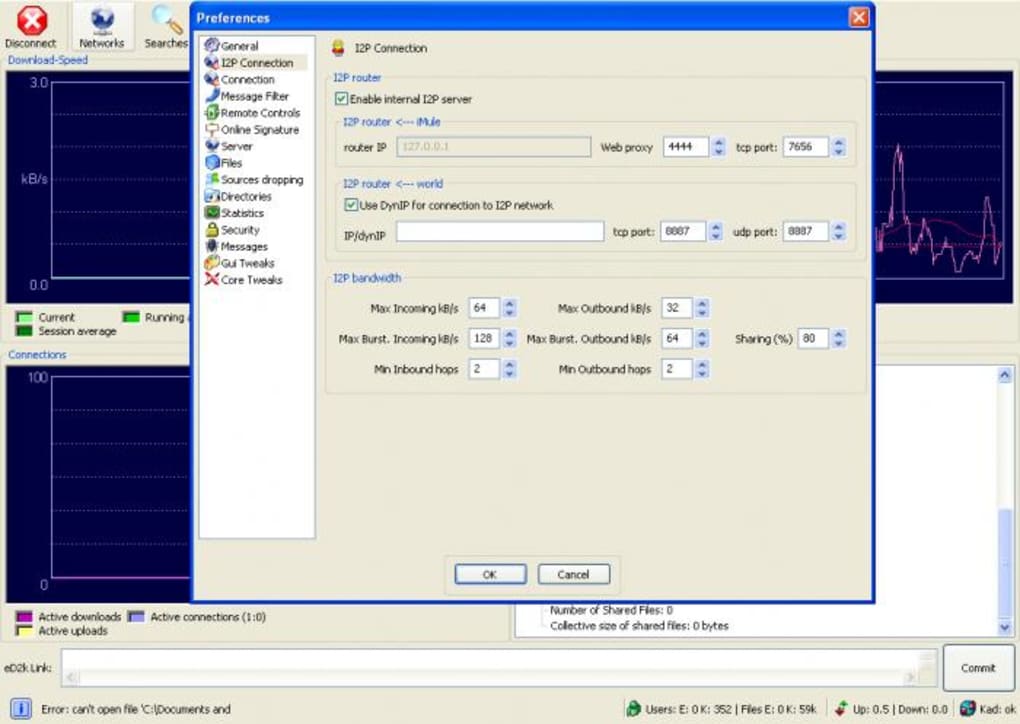Increase Sharing (%) spinner value
Viewport: 1020px width, 724px height.
click(839, 334)
